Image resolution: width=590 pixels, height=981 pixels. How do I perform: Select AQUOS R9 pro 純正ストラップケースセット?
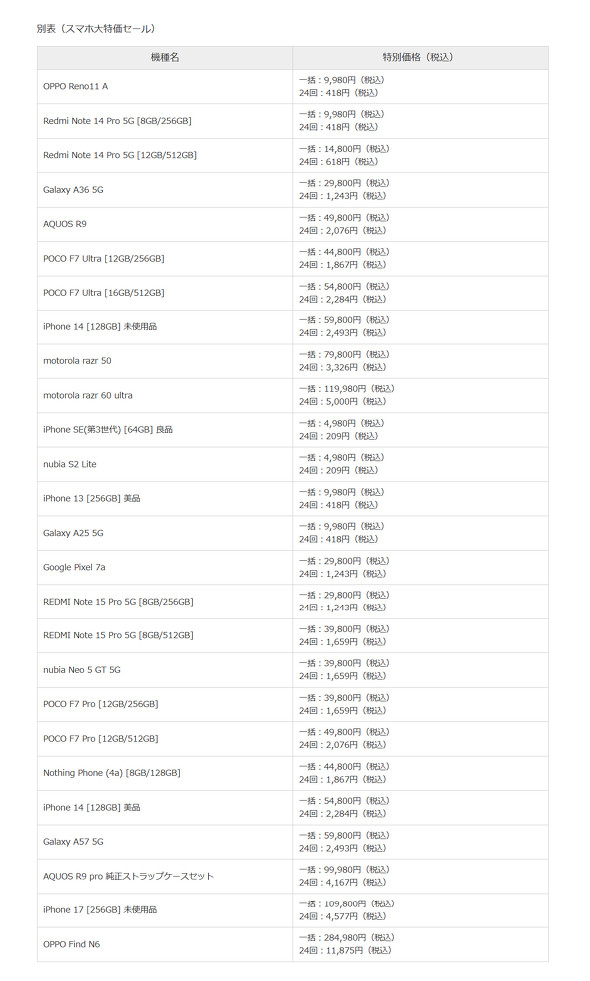coord(128,877)
